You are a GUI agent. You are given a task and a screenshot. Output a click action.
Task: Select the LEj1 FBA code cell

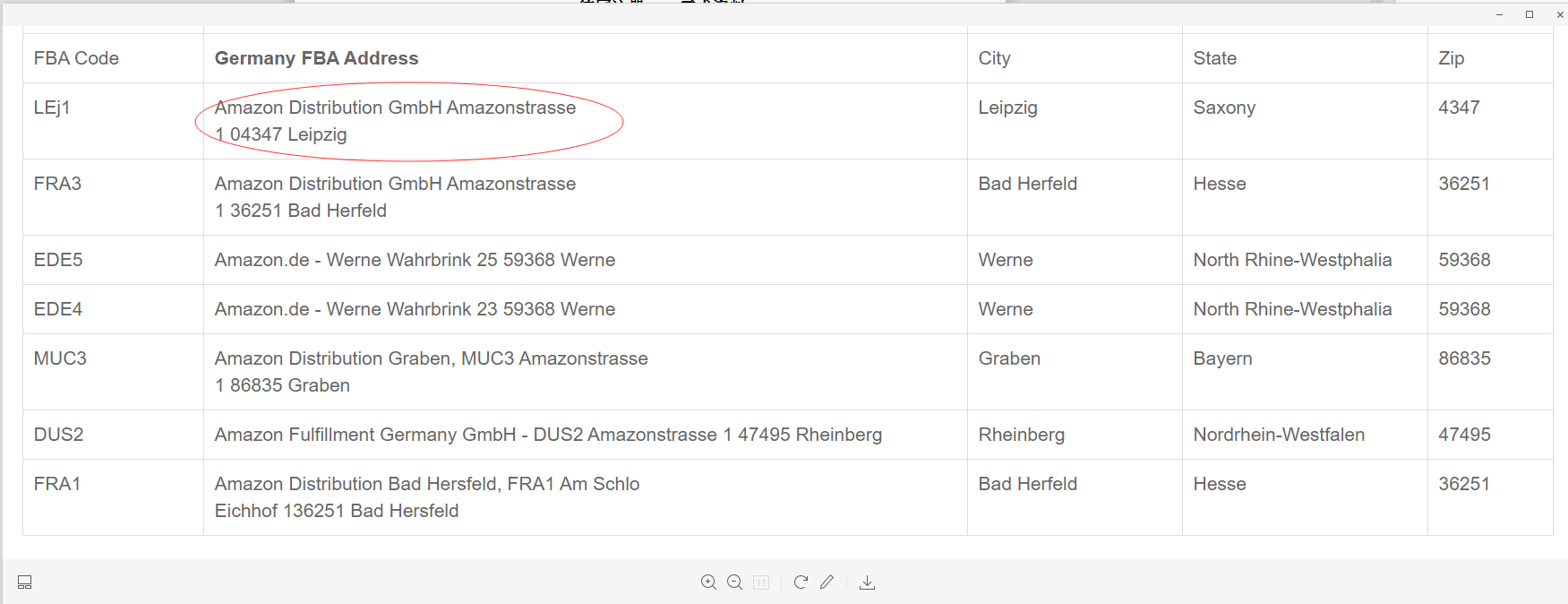tap(113, 121)
